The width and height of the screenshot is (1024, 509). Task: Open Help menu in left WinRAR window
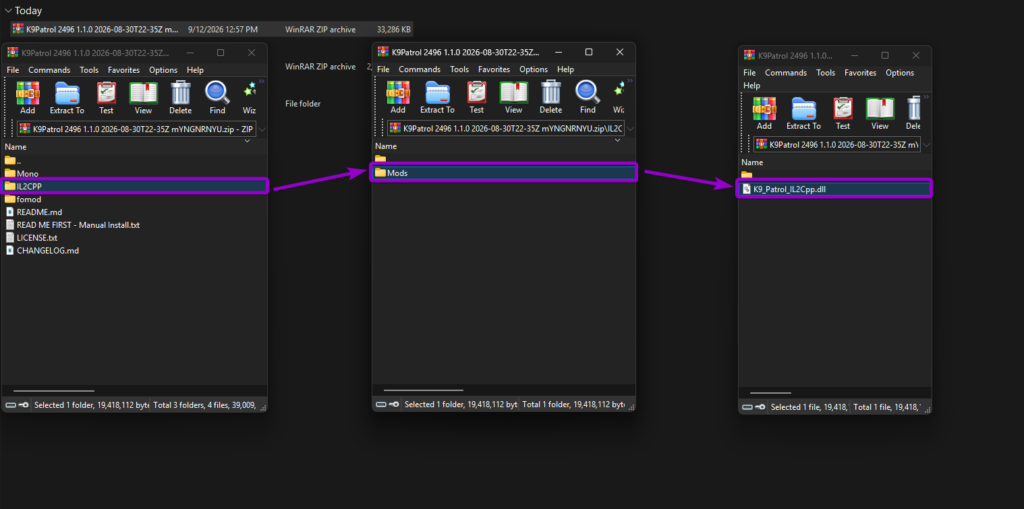click(x=195, y=70)
